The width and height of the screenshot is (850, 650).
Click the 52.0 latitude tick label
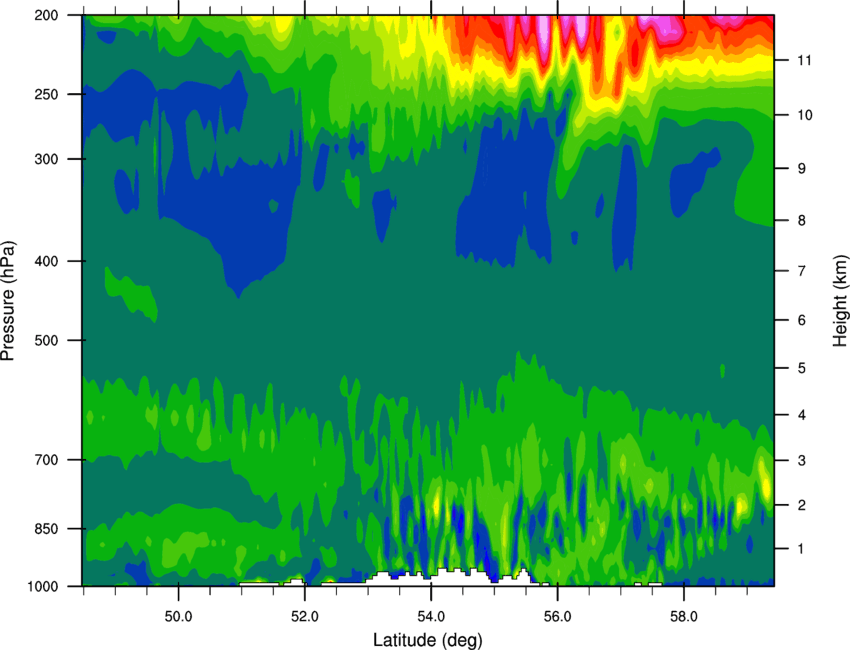305,617
